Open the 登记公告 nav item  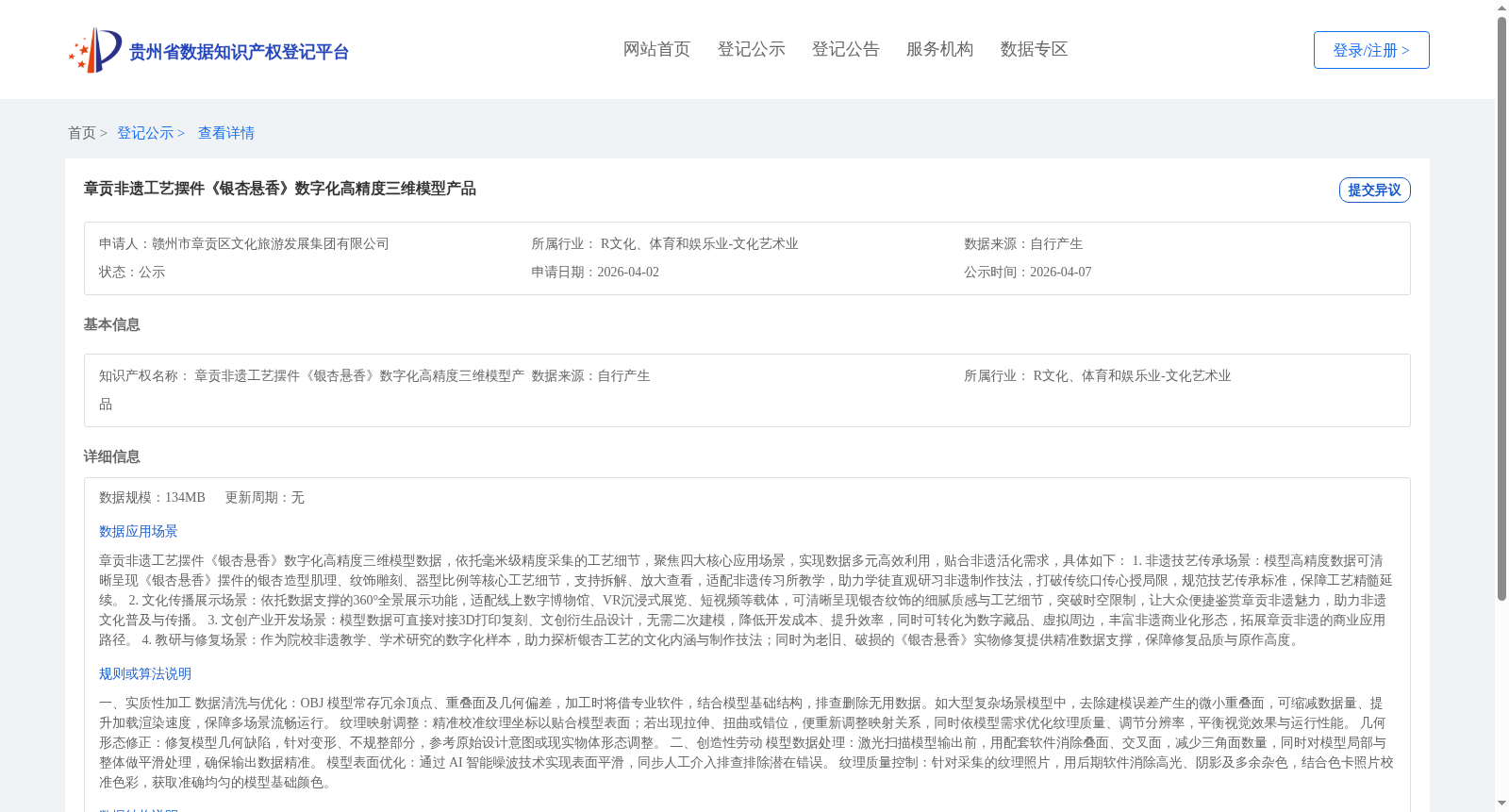click(x=845, y=49)
